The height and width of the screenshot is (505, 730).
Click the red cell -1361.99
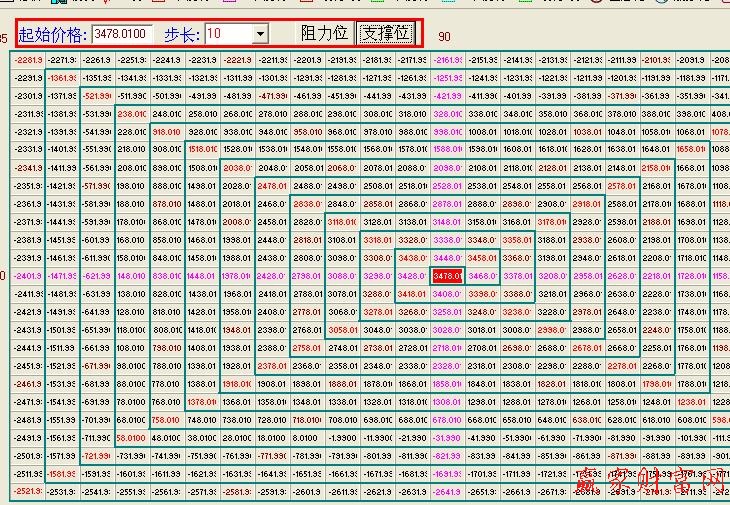pyautogui.click(x=62, y=78)
